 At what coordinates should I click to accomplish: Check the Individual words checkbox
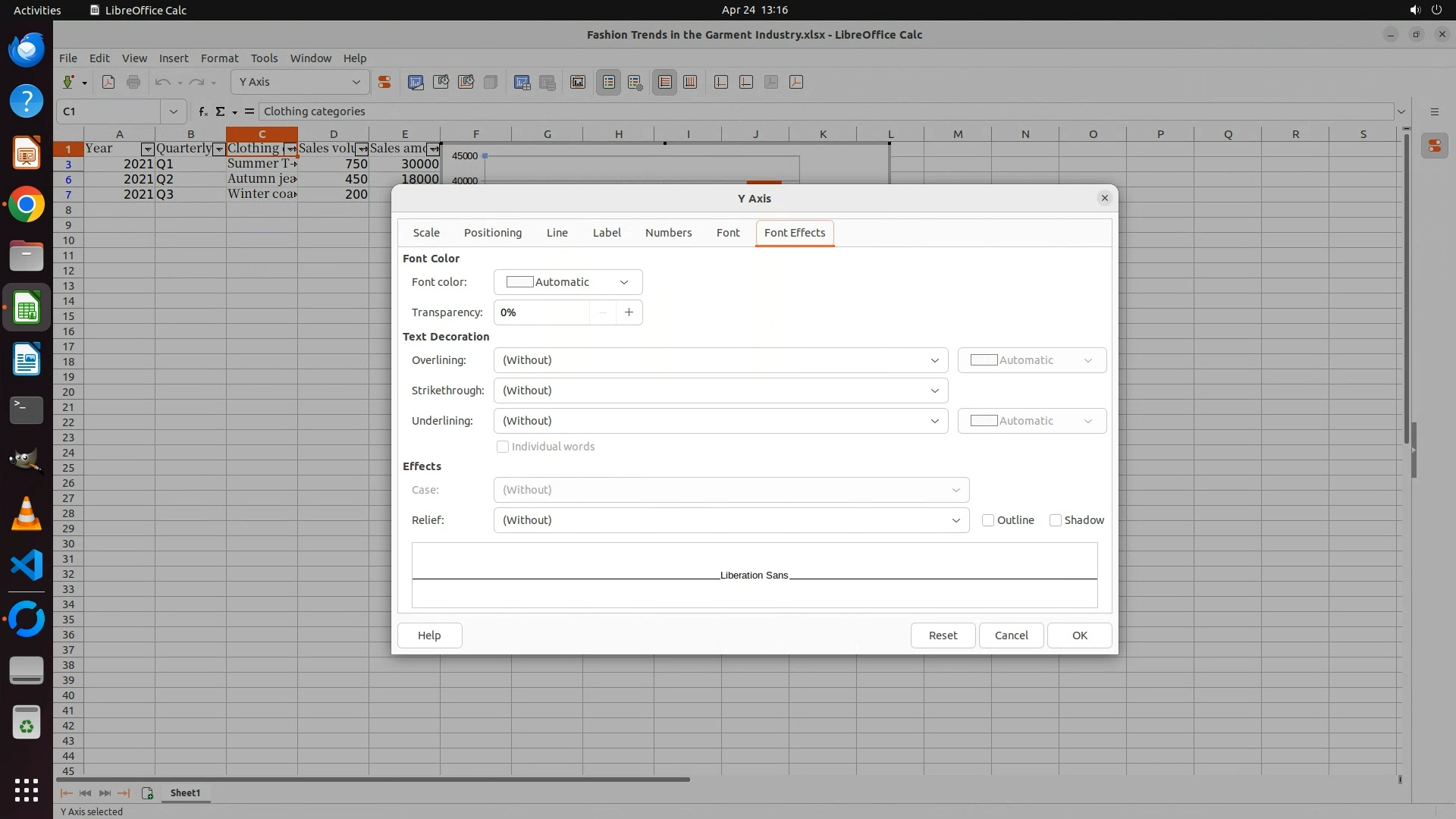[503, 447]
